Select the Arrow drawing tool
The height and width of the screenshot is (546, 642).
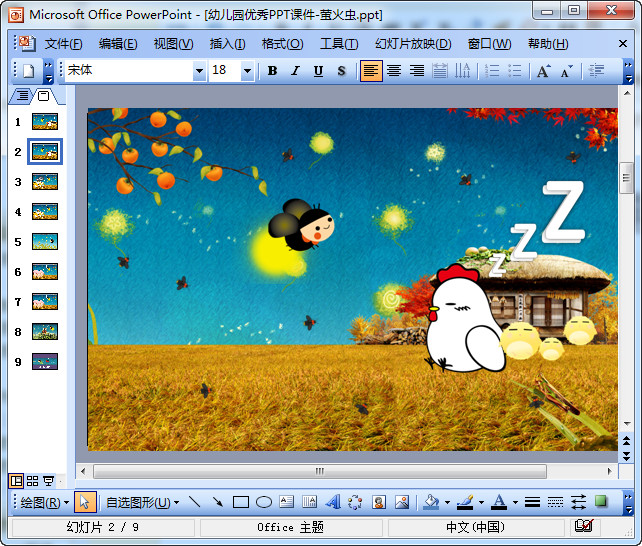tap(217, 502)
